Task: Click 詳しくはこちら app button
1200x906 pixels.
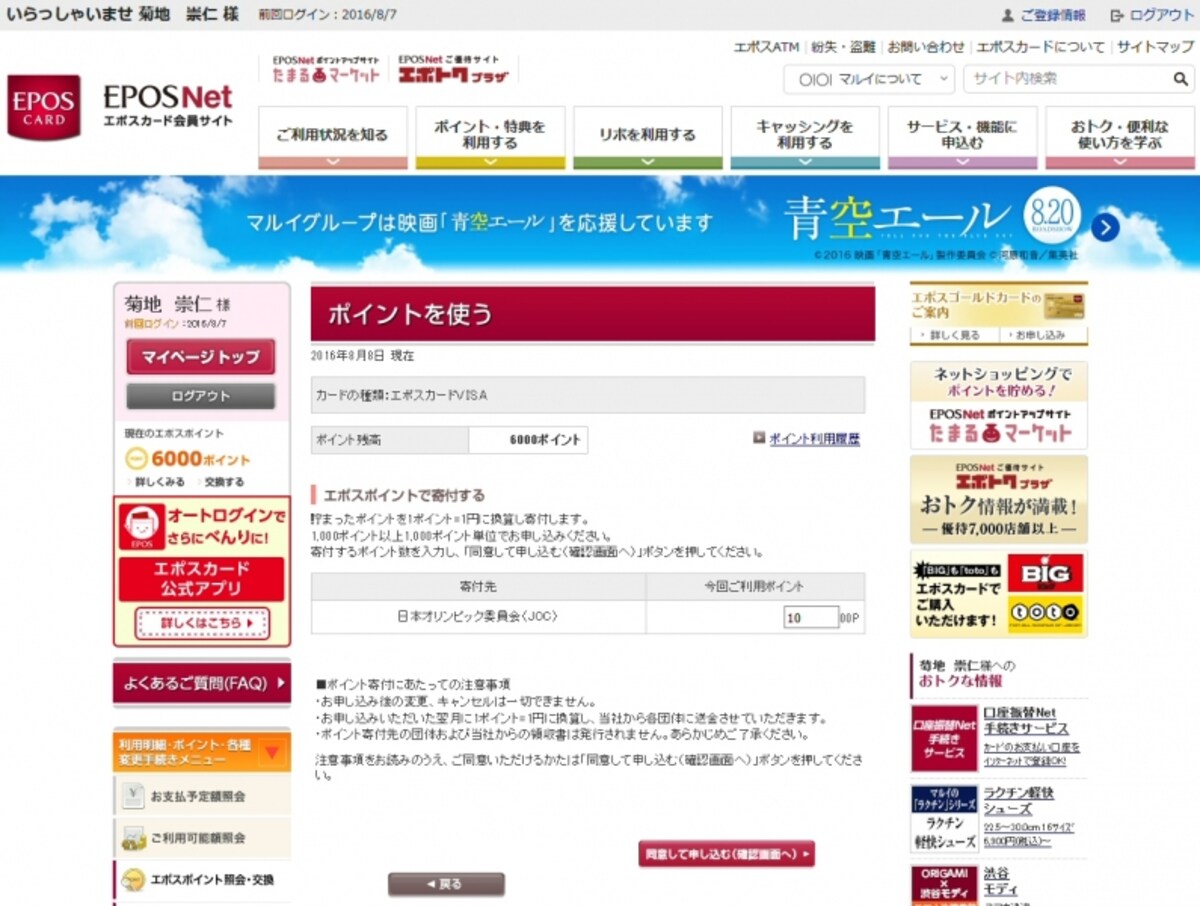Action: pyautogui.click(x=202, y=623)
